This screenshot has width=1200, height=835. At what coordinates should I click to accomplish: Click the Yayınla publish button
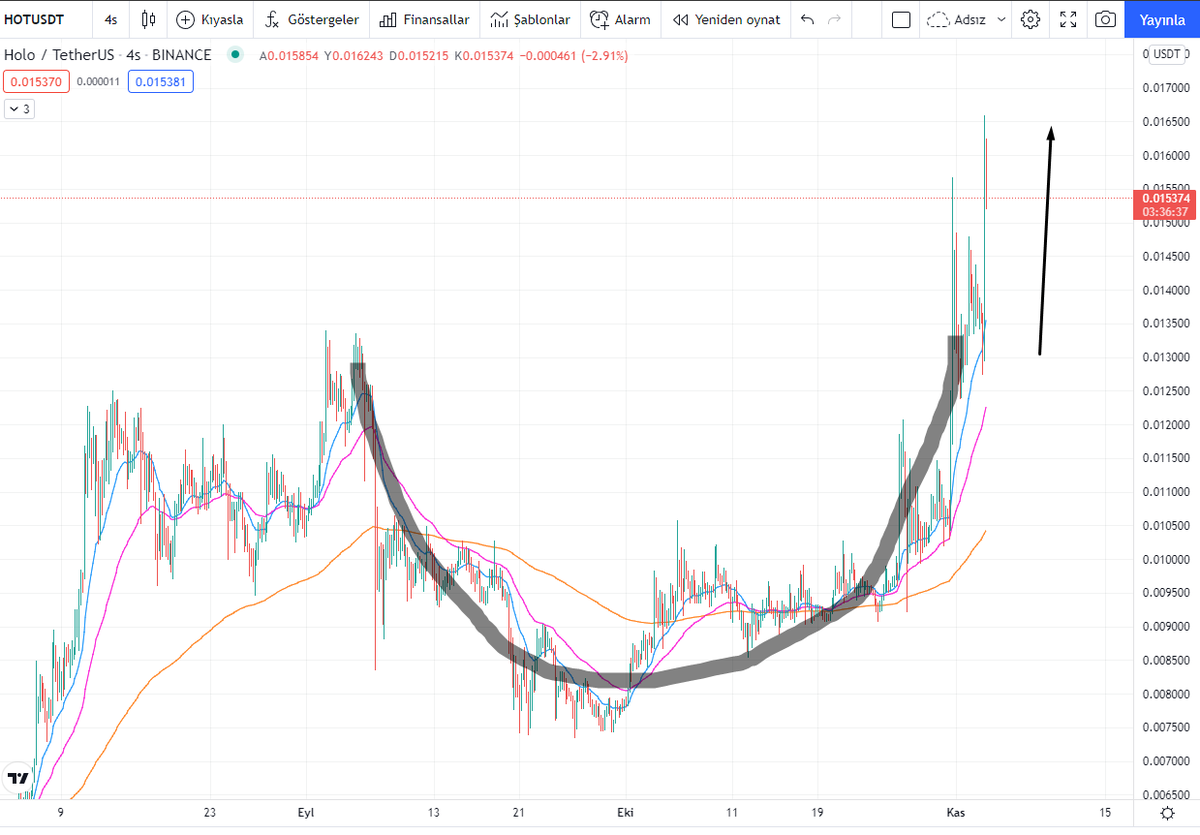[x=1162, y=19]
